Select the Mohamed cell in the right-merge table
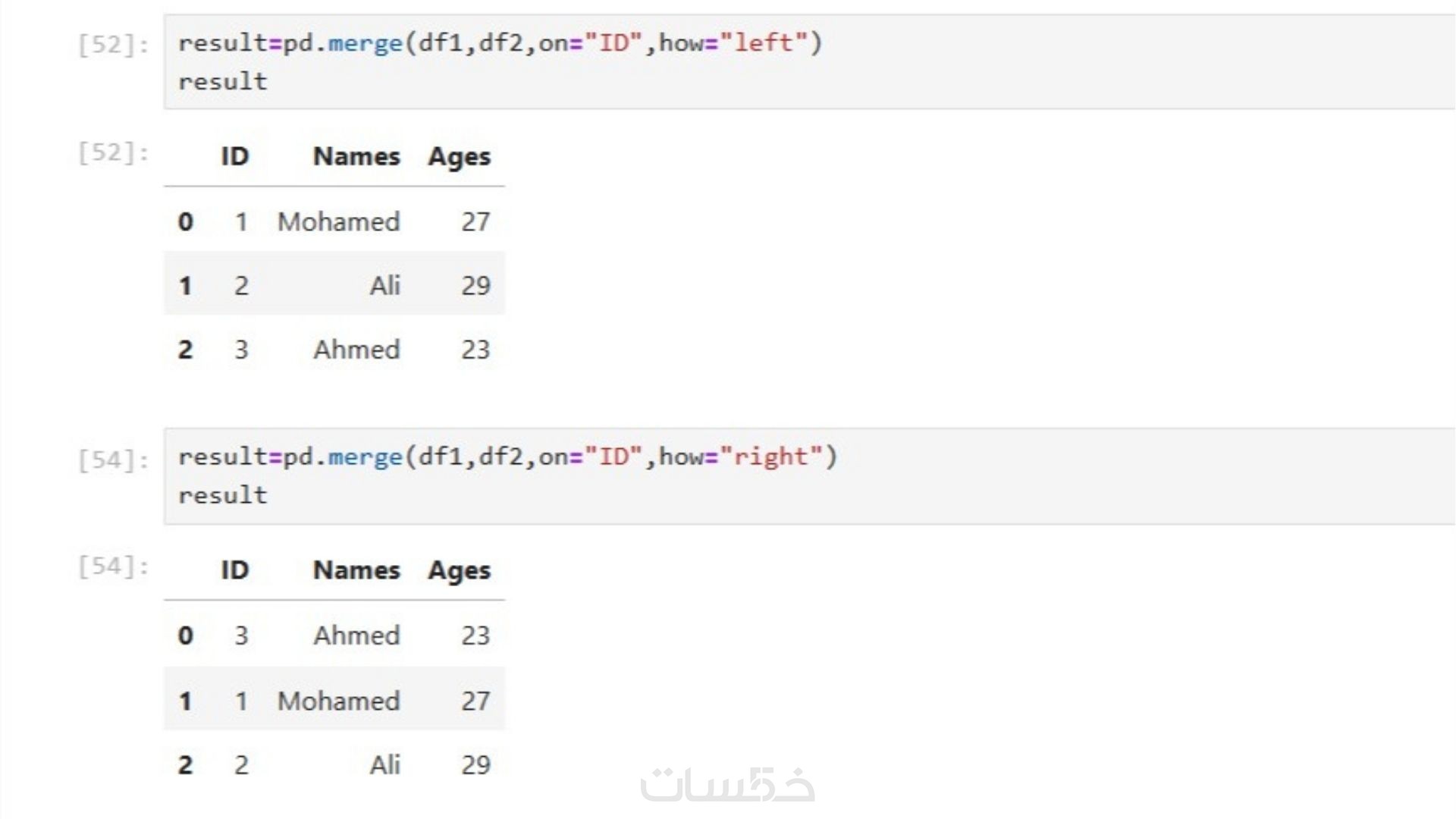 click(338, 701)
